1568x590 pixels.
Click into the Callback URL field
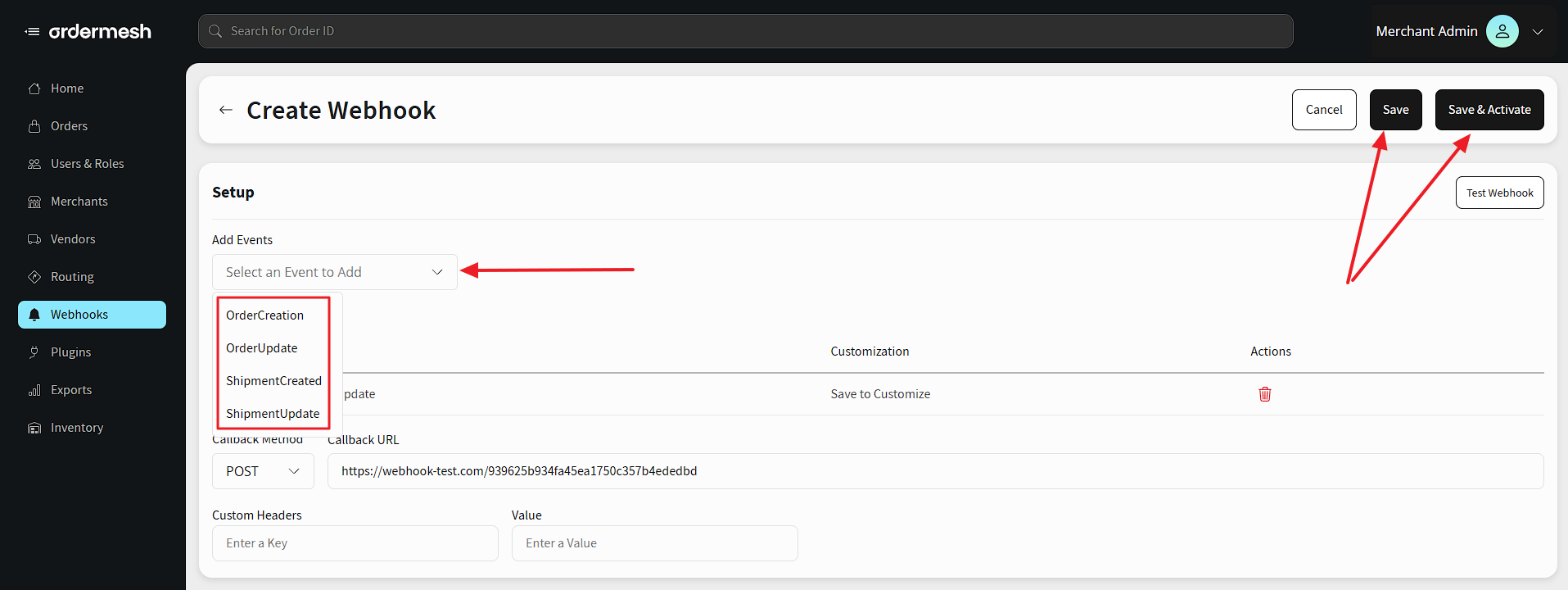tap(935, 471)
